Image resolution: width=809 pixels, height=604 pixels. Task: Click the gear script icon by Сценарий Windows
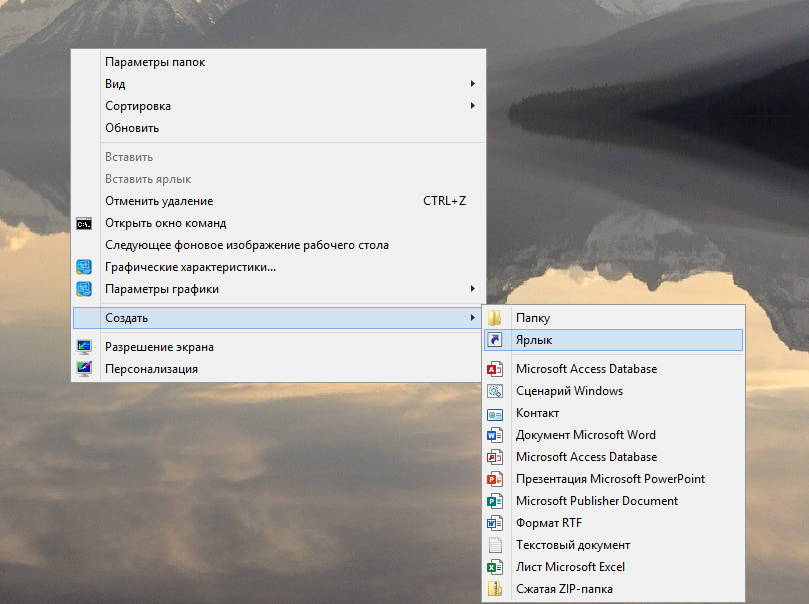coord(495,391)
